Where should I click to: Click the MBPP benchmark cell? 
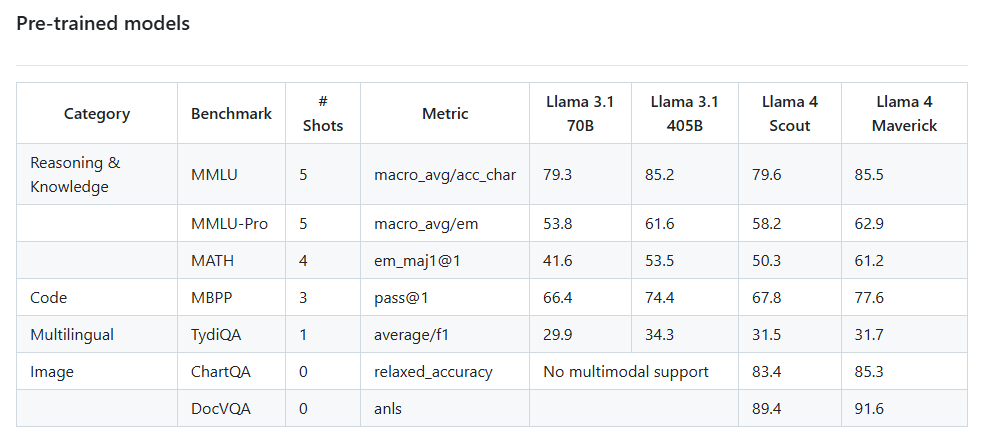(211, 298)
